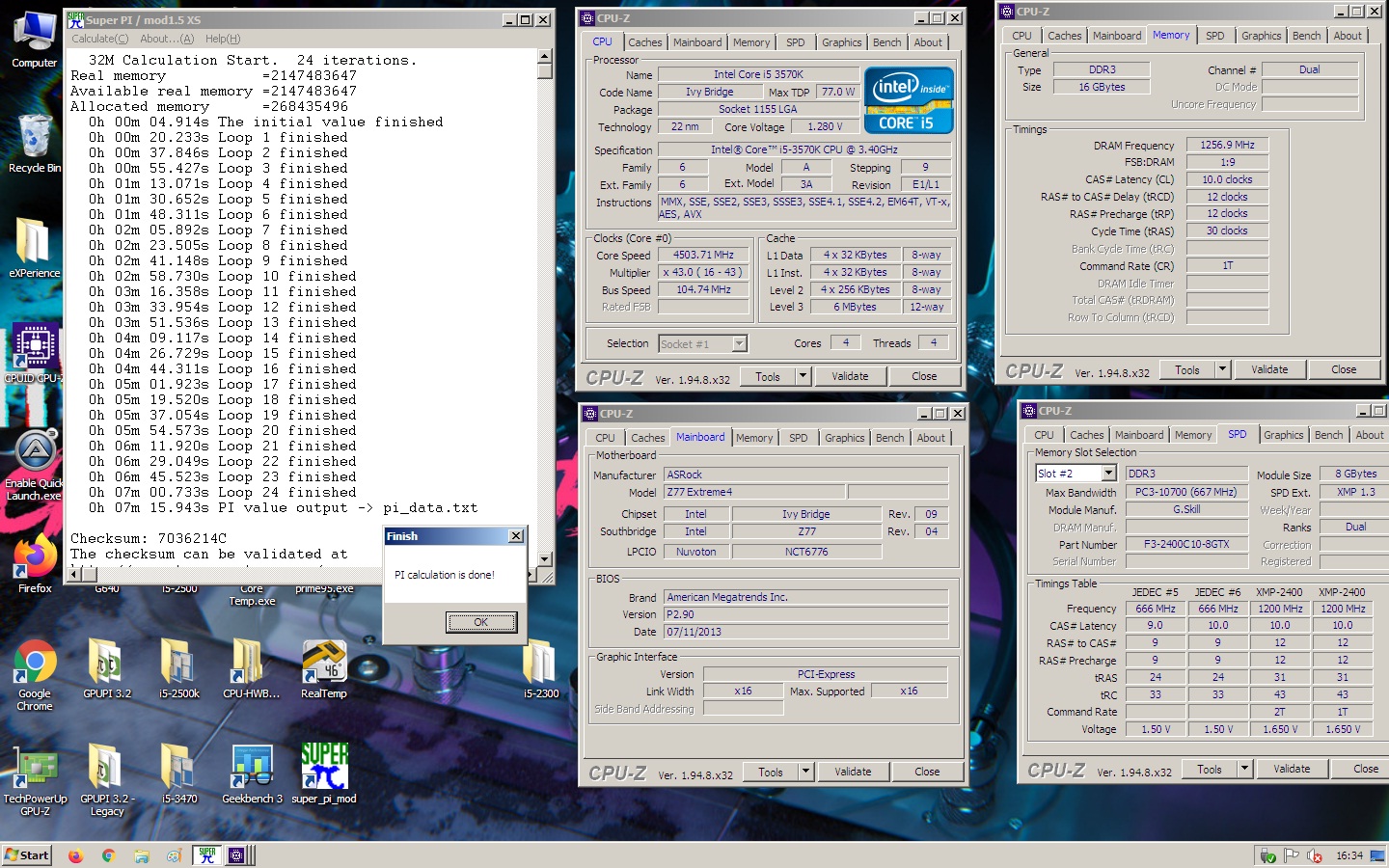Viewport: 1389px width, 868px height.
Task: Select Enable Quick Launch.exe desktop icon
Action: (35, 464)
